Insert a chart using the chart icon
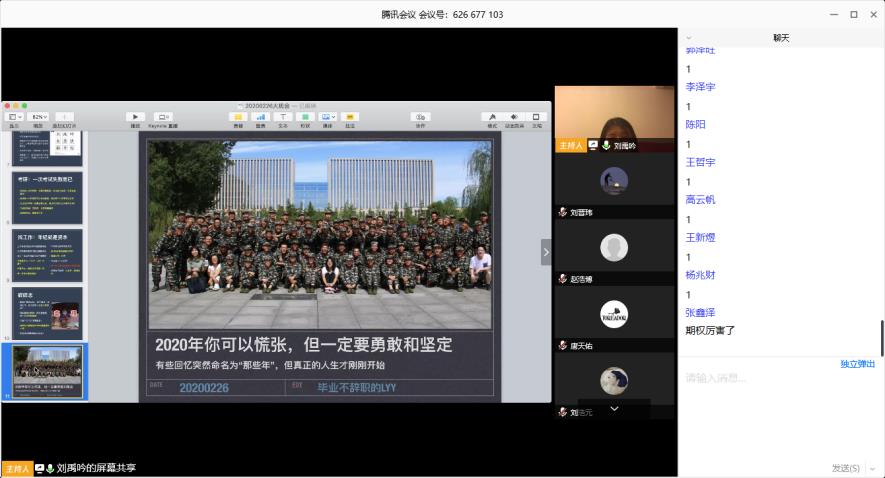This screenshot has width=885, height=478. click(261, 117)
